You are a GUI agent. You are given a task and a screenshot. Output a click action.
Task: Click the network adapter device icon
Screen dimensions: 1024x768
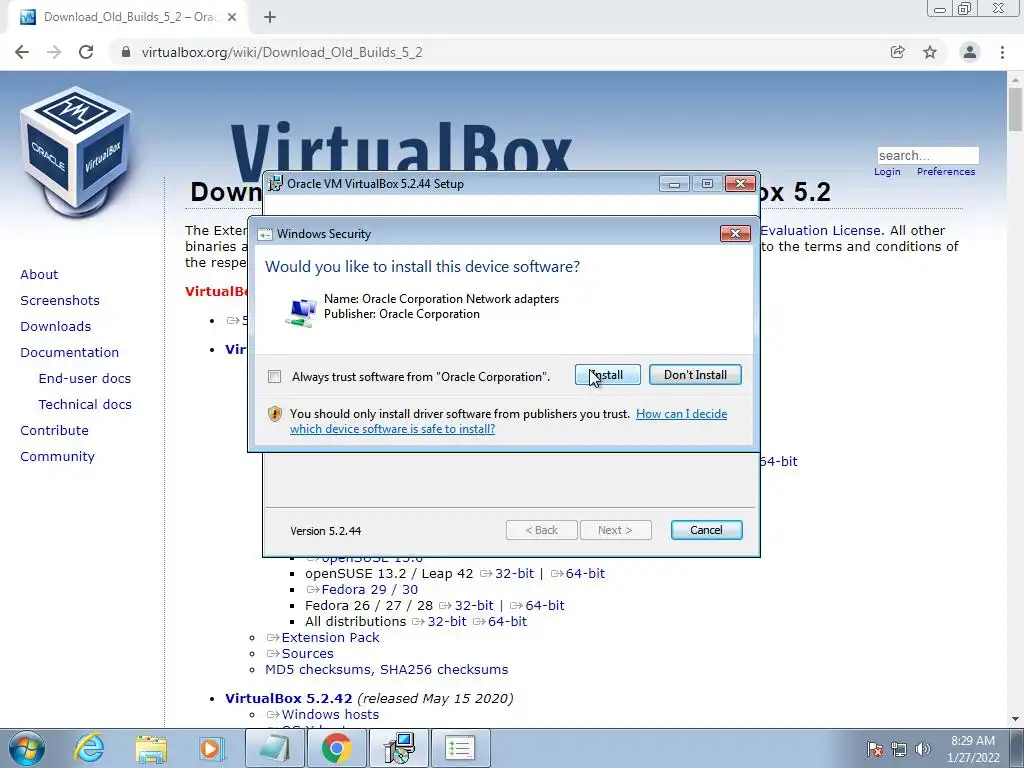tap(300, 312)
